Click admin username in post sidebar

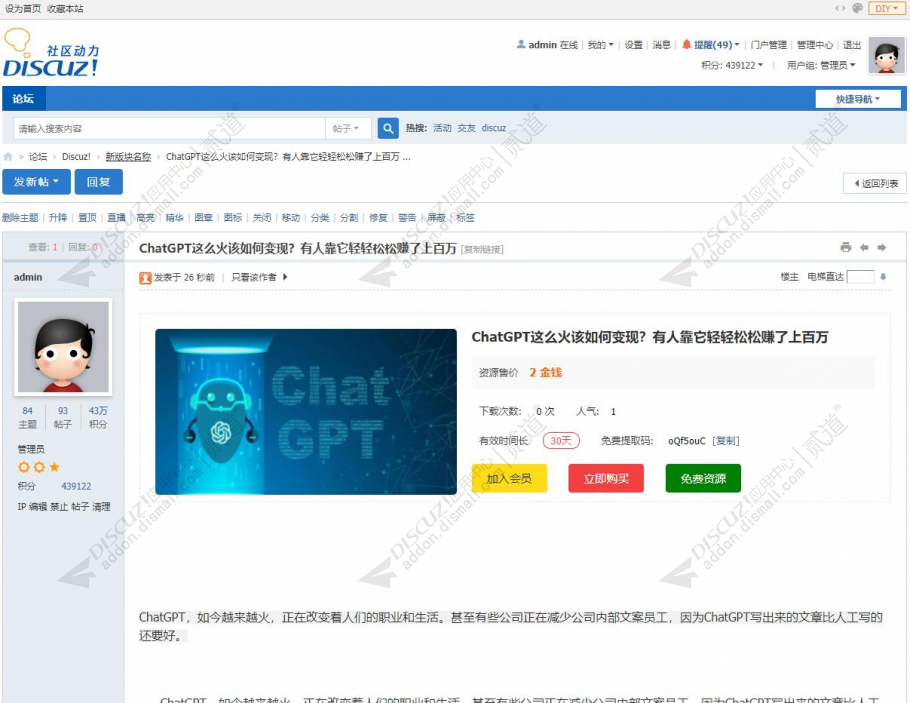coord(28,277)
